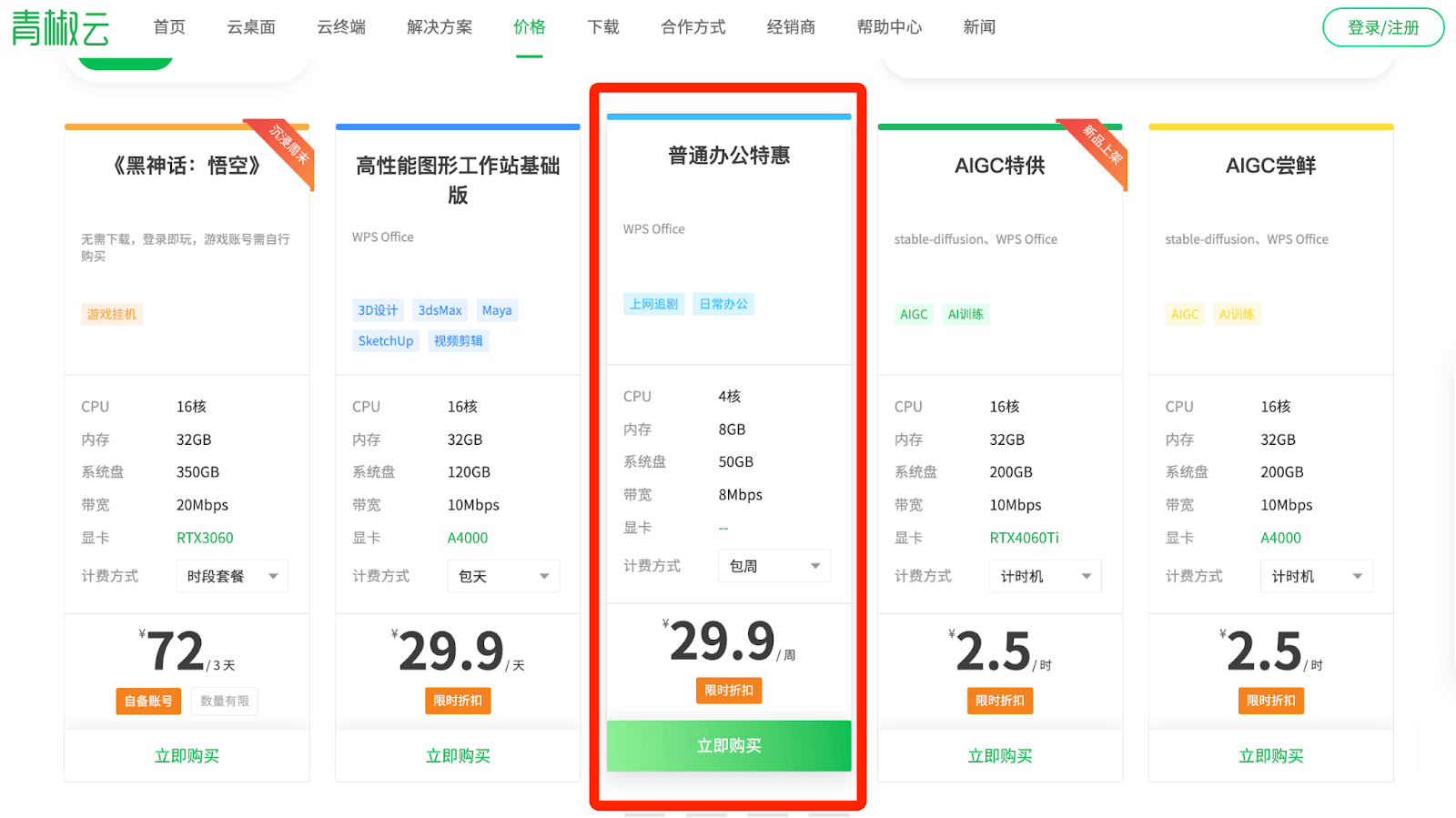Go to 云桌面 page

(x=251, y=27)
